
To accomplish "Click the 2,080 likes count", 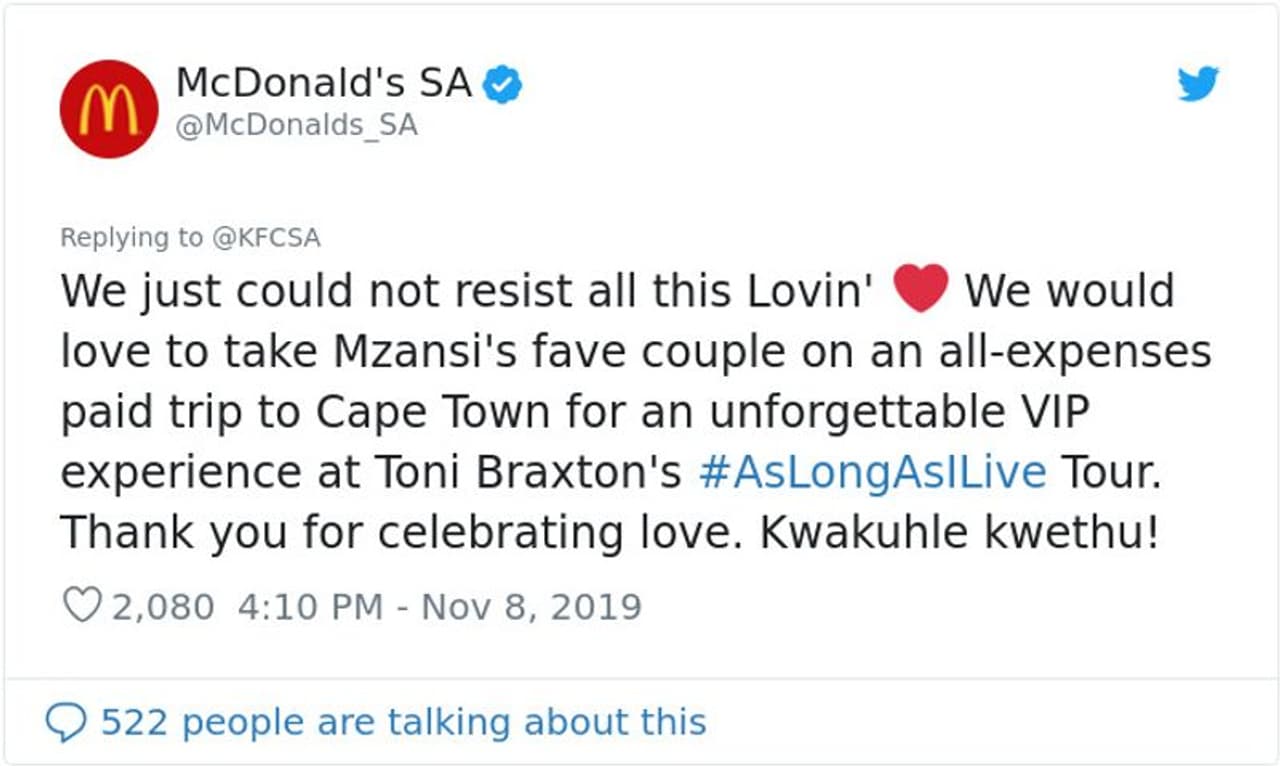I will click(162, 607).
